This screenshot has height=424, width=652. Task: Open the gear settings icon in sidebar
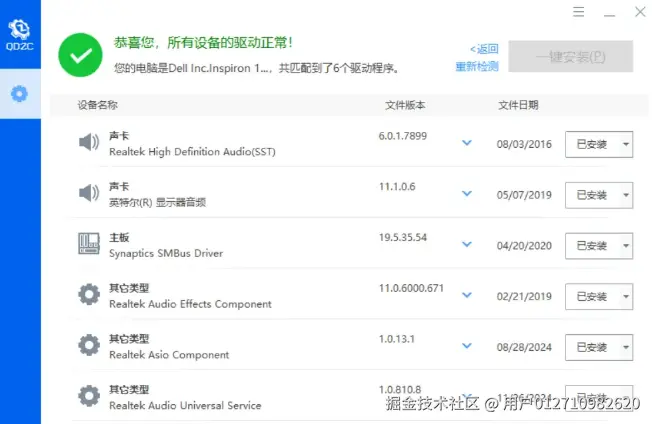tap(19, 94)
